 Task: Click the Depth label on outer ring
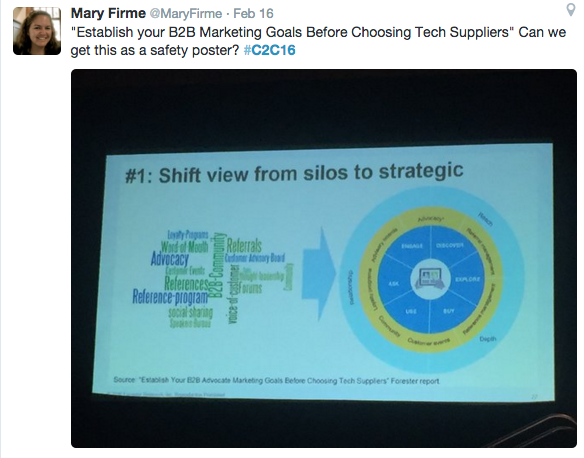[488, 338]
